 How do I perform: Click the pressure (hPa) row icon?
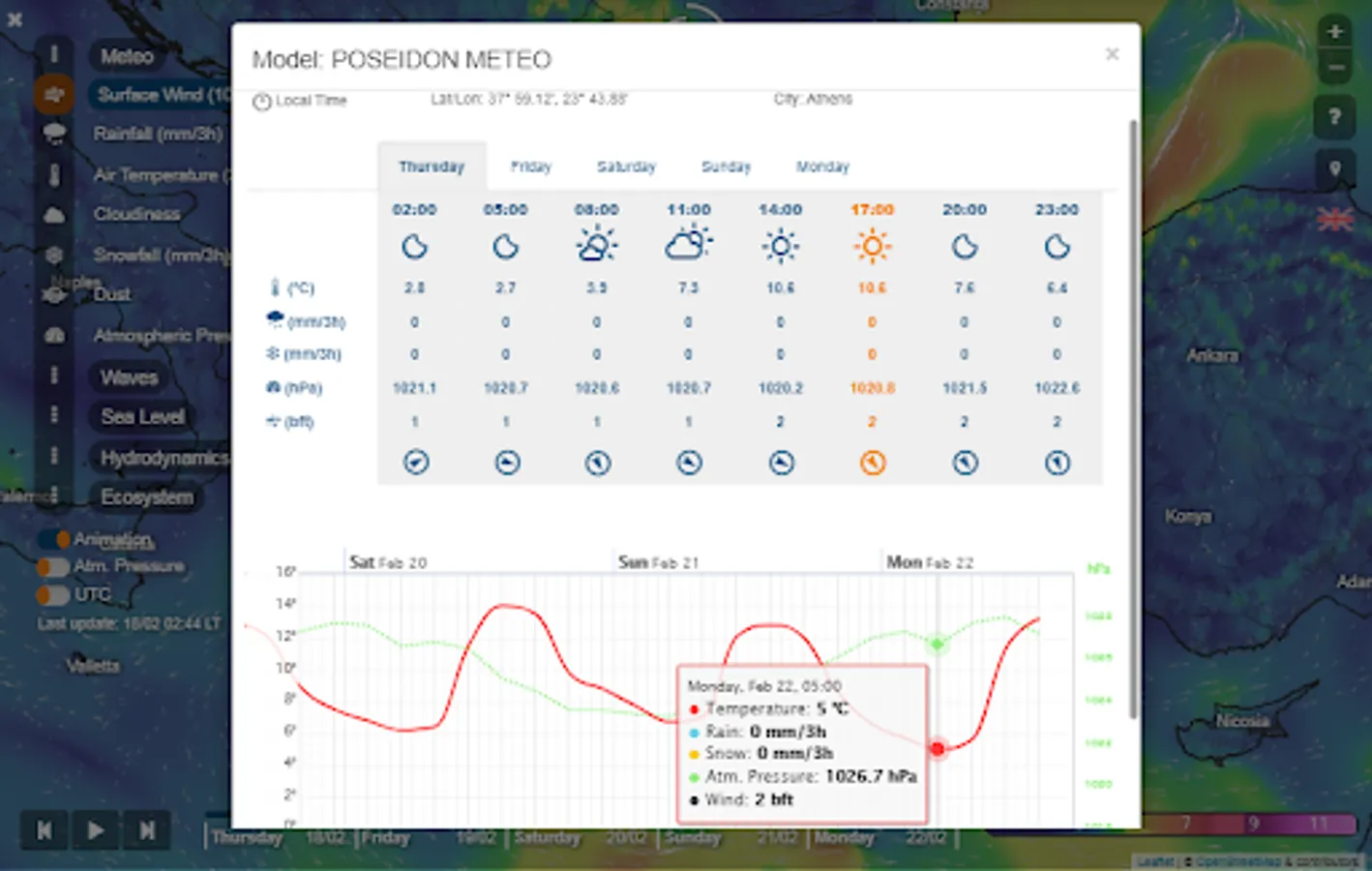(273, 387)
